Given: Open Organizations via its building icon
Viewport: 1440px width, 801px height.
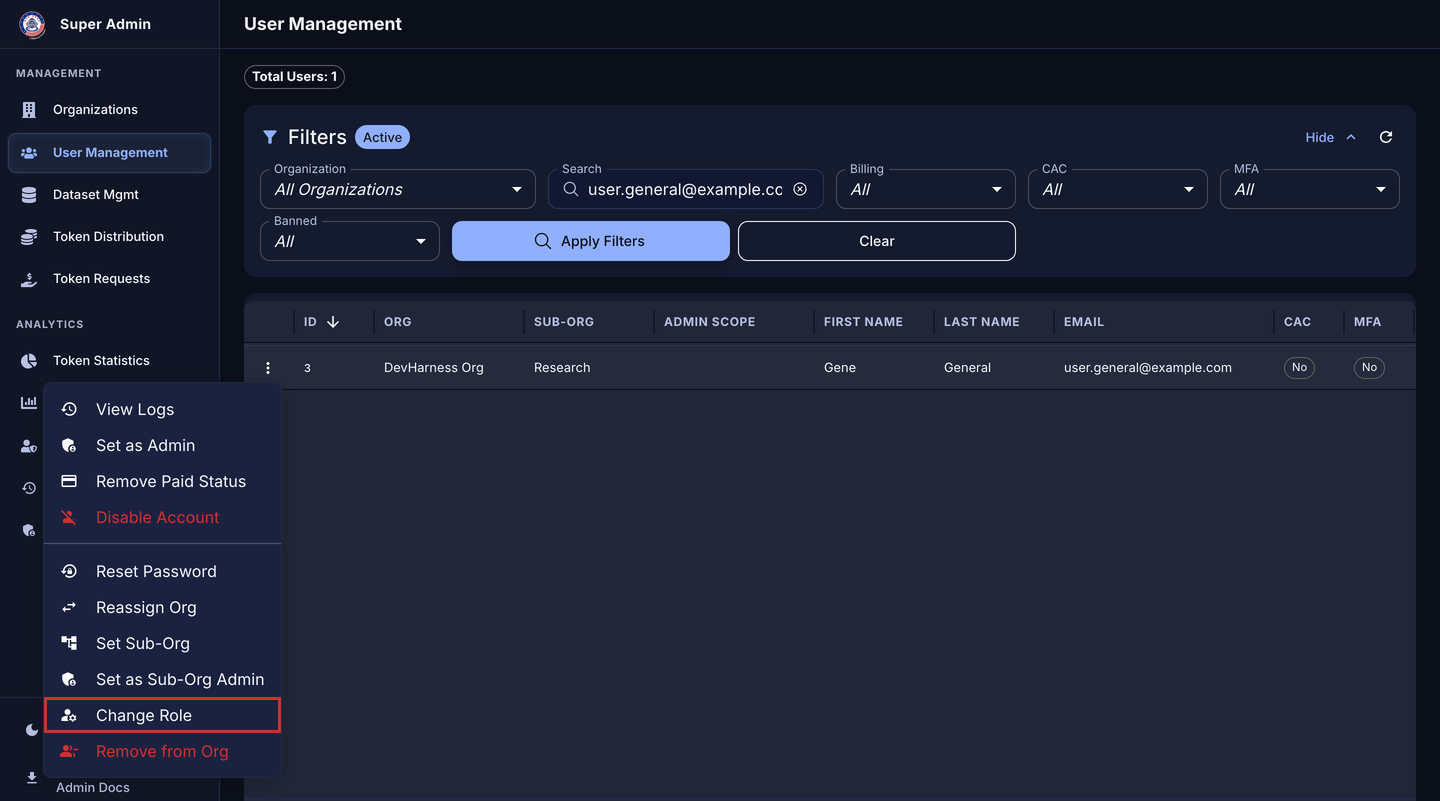Looking at the screenshot, I should 29,110.
